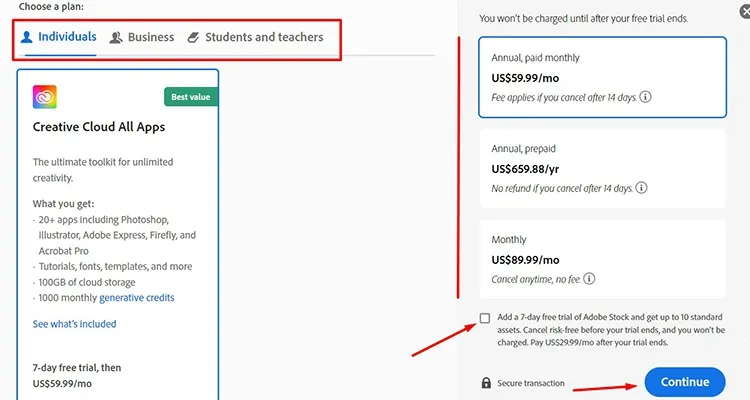Enable the Adobe Stock free trial checkbox
The height and width of the screenshot is (400, 750).
tap(485, 318)
